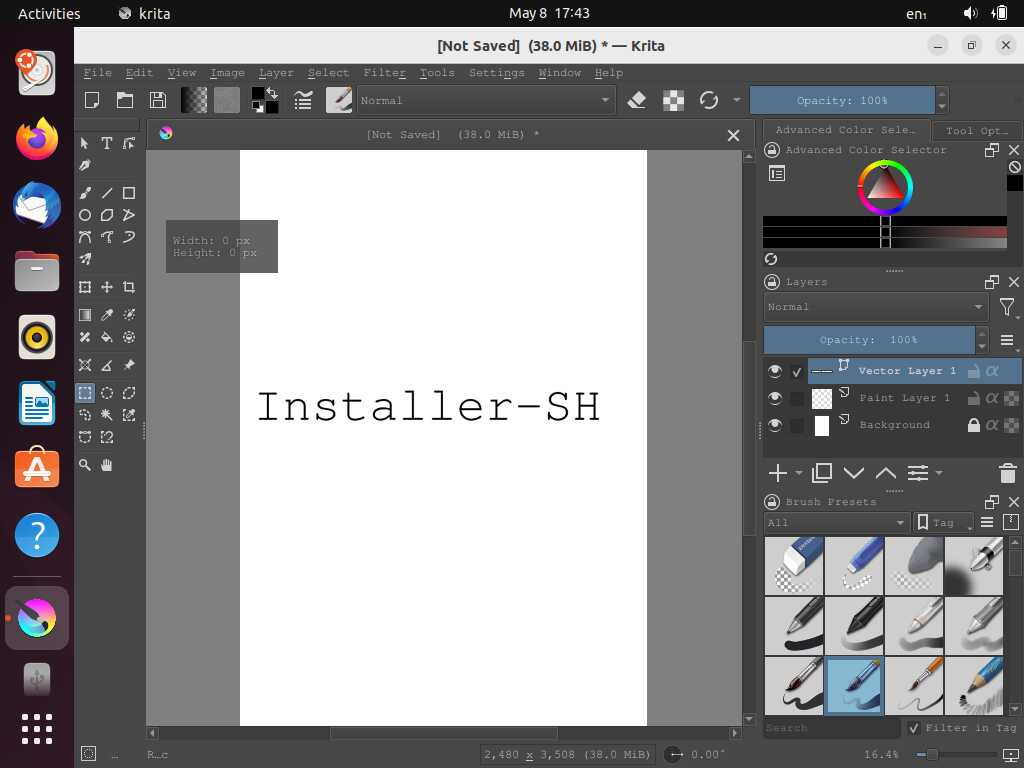Click the eraser mode icon in toolbar
1024x768 pixels.
637,100
